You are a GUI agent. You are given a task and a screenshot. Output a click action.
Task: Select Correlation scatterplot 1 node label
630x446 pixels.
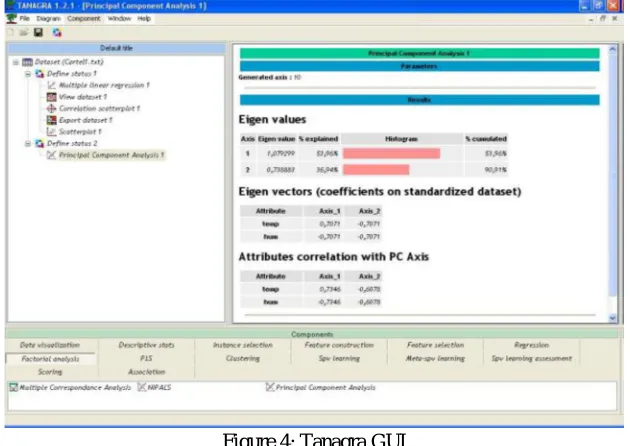pyautogui.click(x=99, y=108)
